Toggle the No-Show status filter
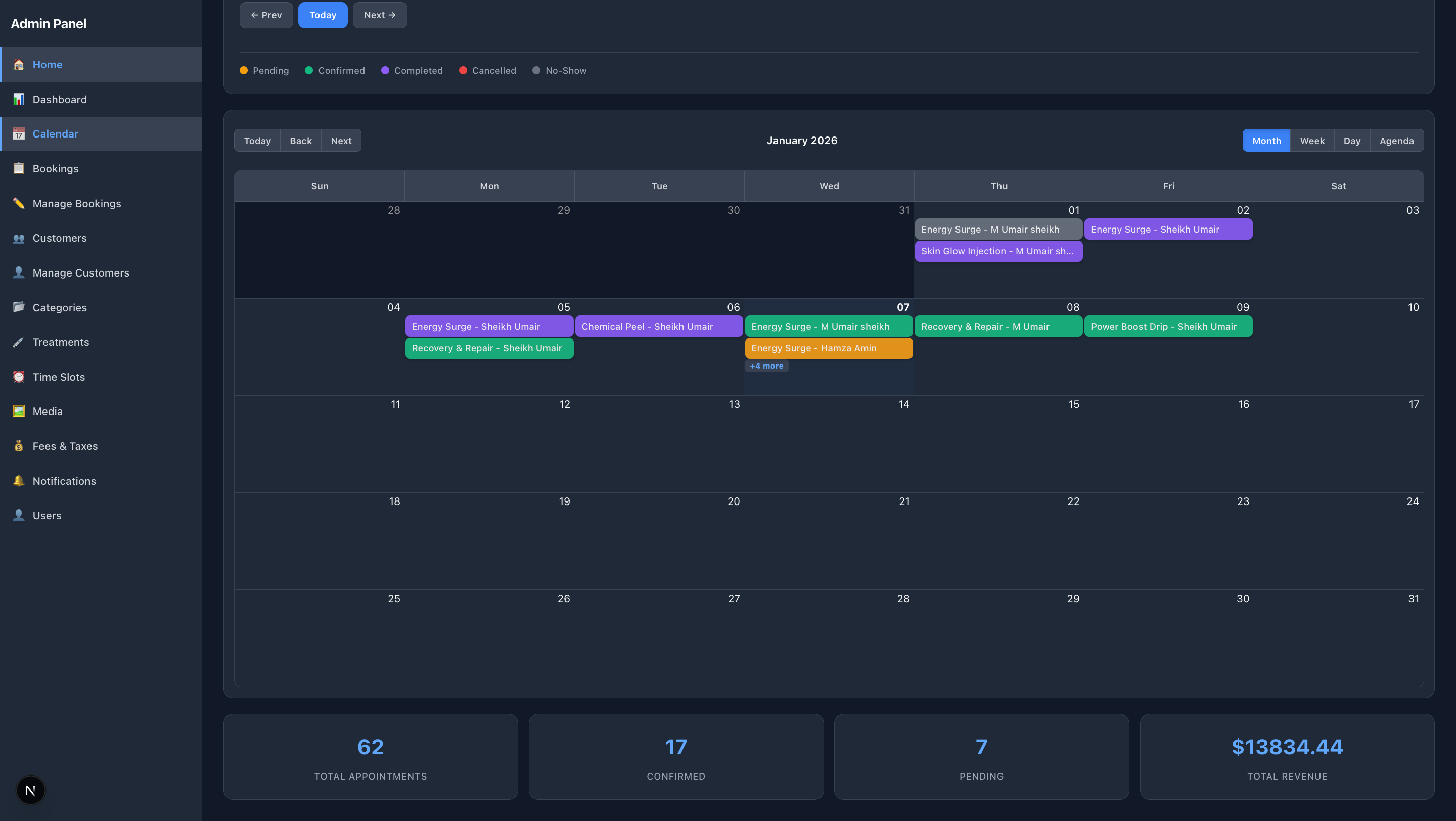Image resolution: width=1456 pixels, height=821 pixels. (x=559, y=70)
